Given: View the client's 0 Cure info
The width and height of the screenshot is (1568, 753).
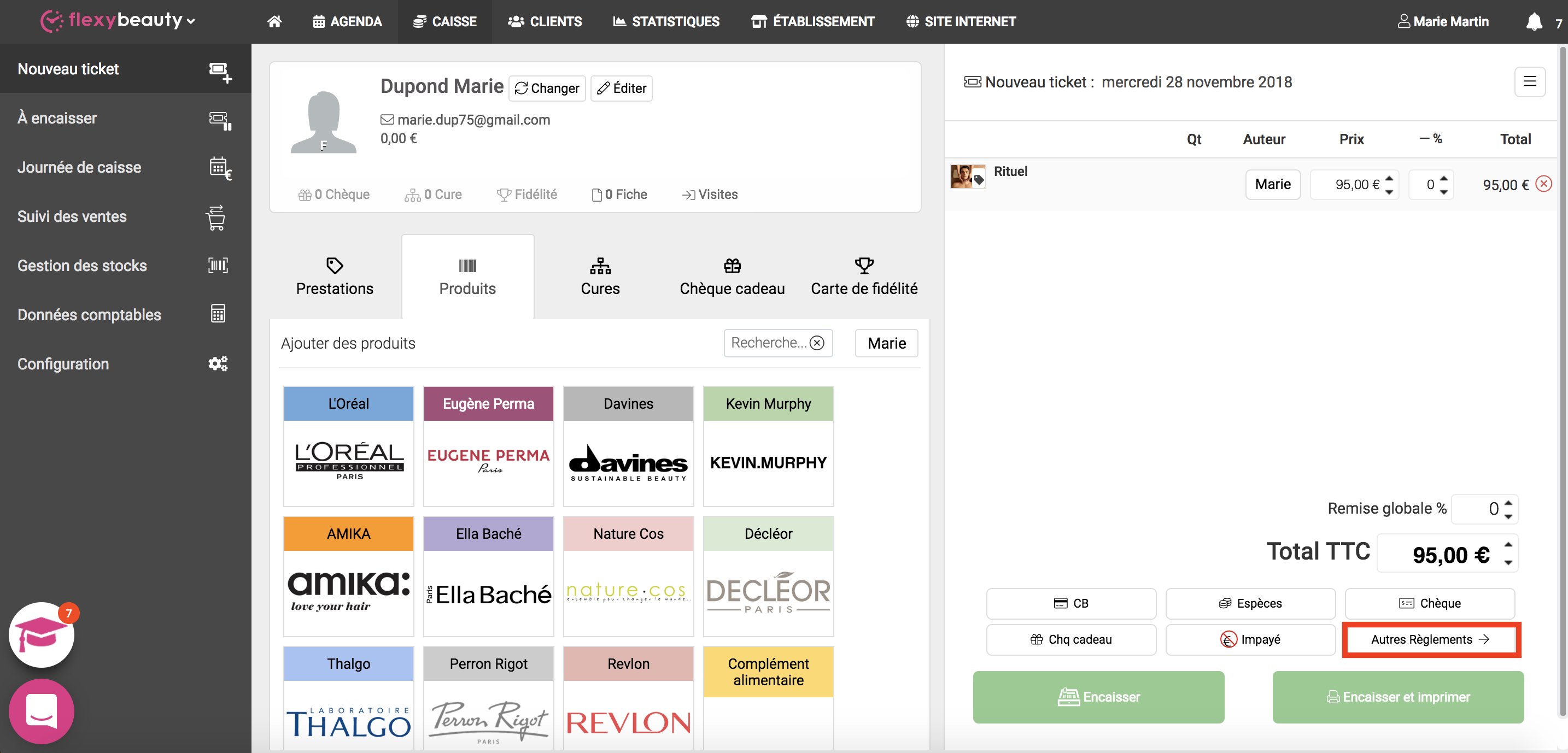Looking at the screenshot, I should tap(434, 195).
